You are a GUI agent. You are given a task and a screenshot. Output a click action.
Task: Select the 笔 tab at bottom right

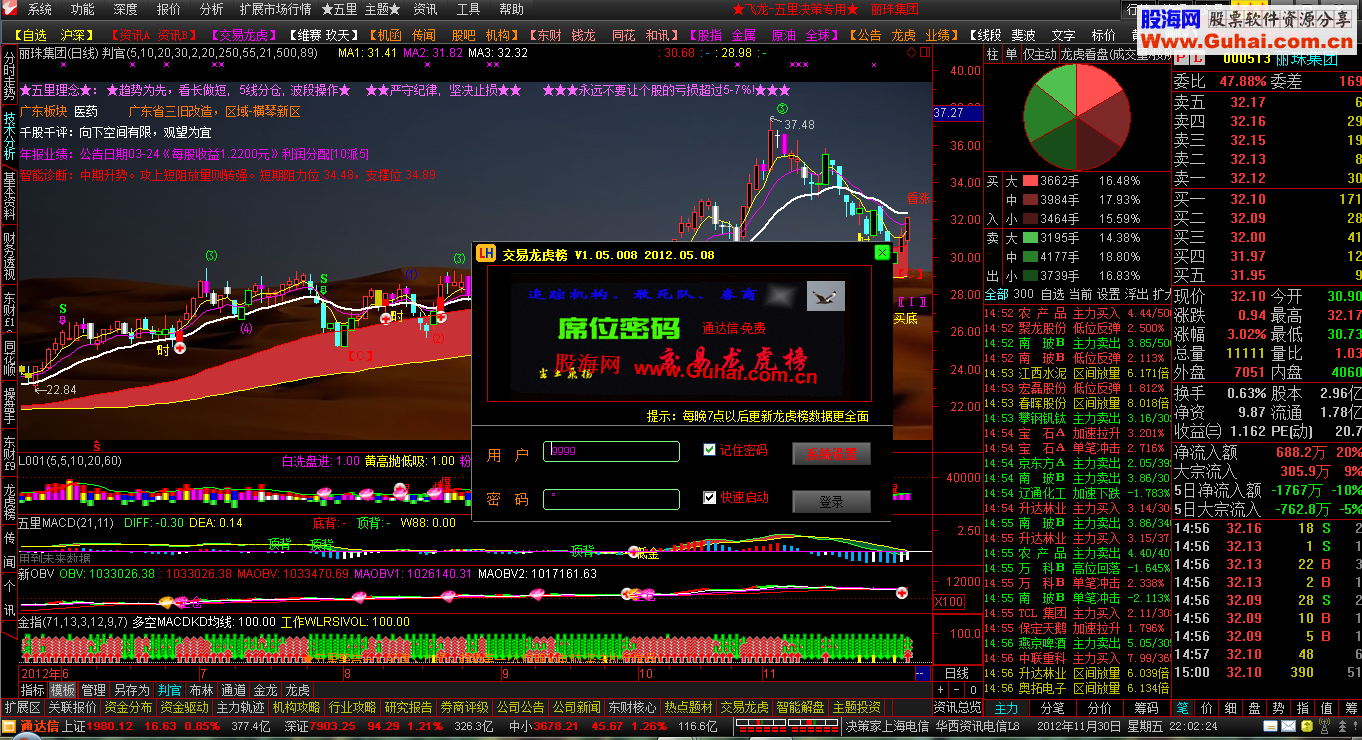1182,707
